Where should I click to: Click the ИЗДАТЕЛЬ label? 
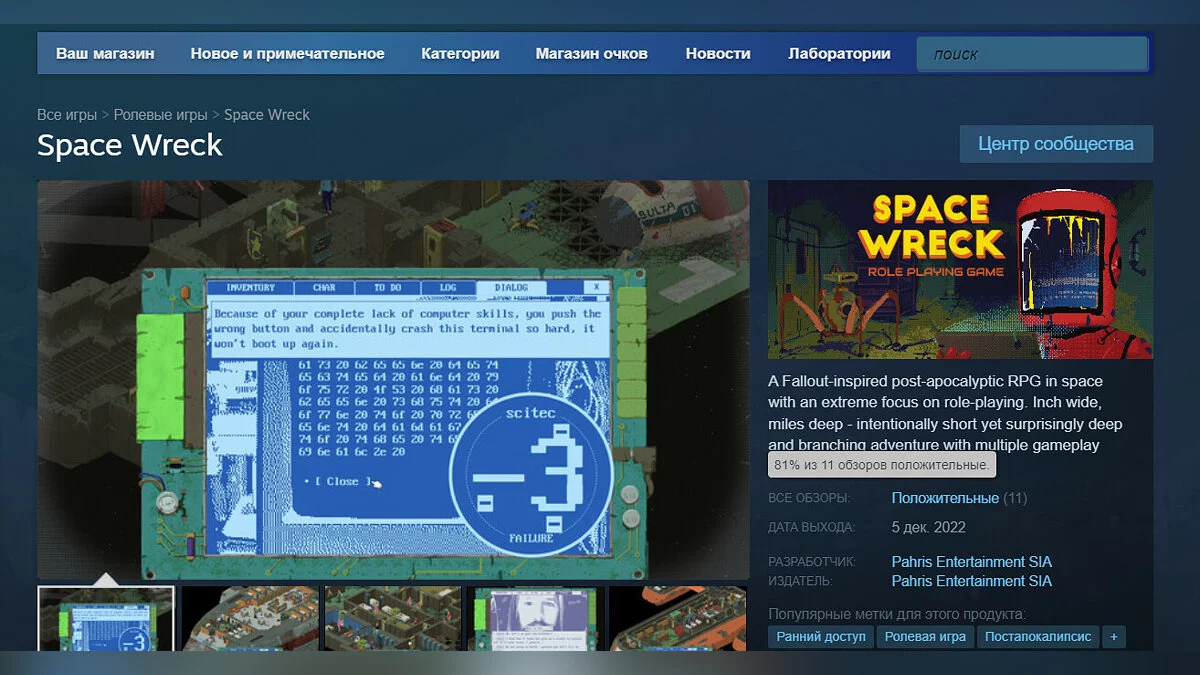coord(800,581)
